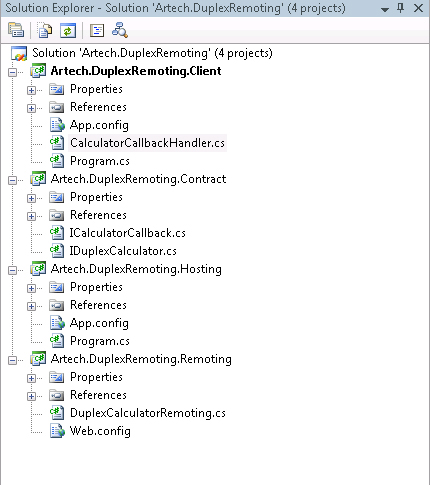Expand References under the Client project
This screenshot has width=430, height=485.
32,108
